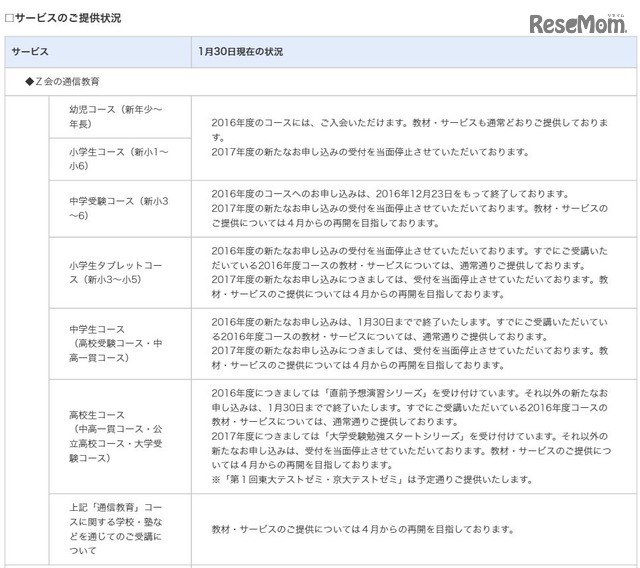Click the 高校生コース cell
Viewport: 640px width, 568px height.
pos(120,437)
